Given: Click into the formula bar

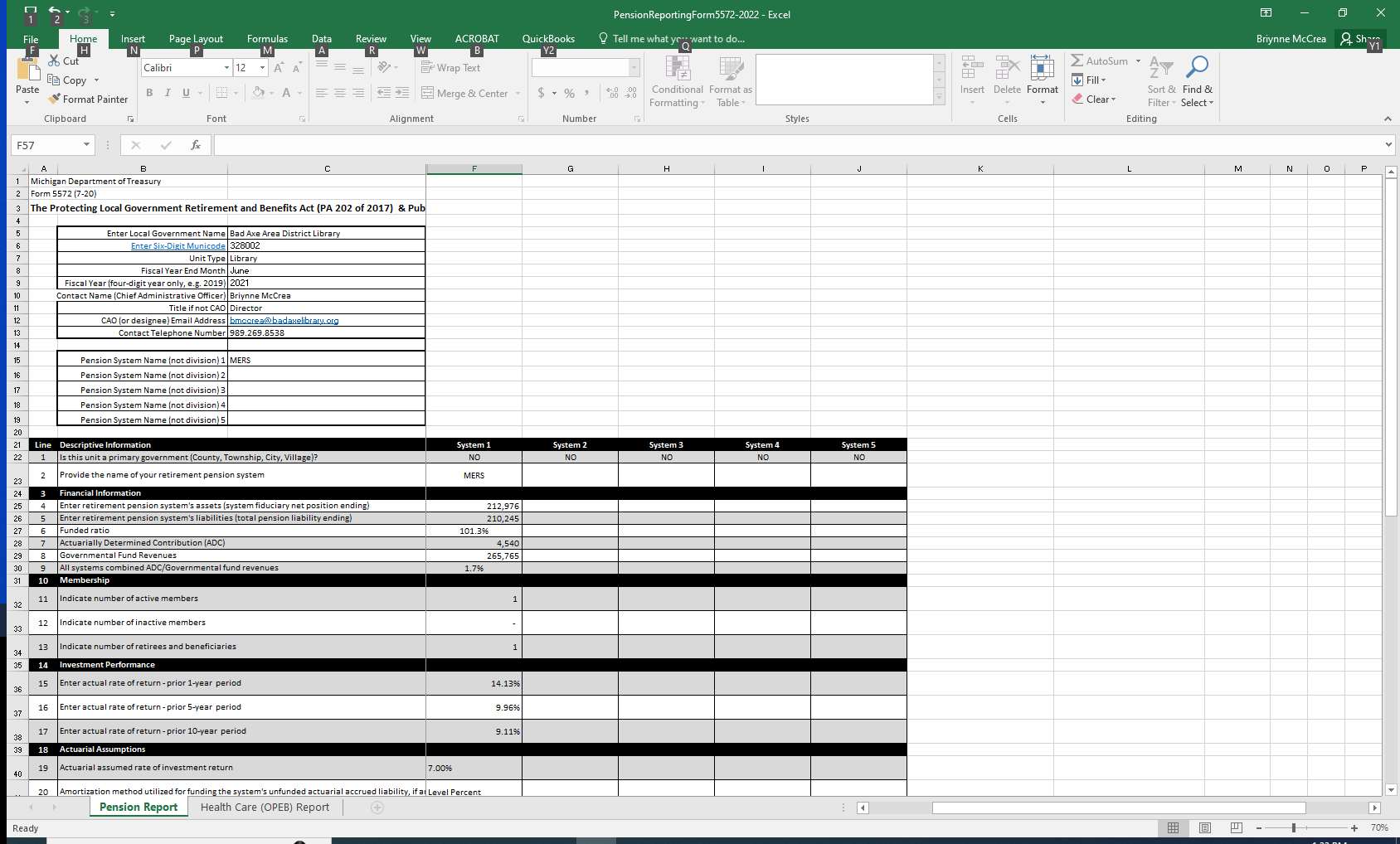Looking at the screenshot, I should (x=796, y=145).
